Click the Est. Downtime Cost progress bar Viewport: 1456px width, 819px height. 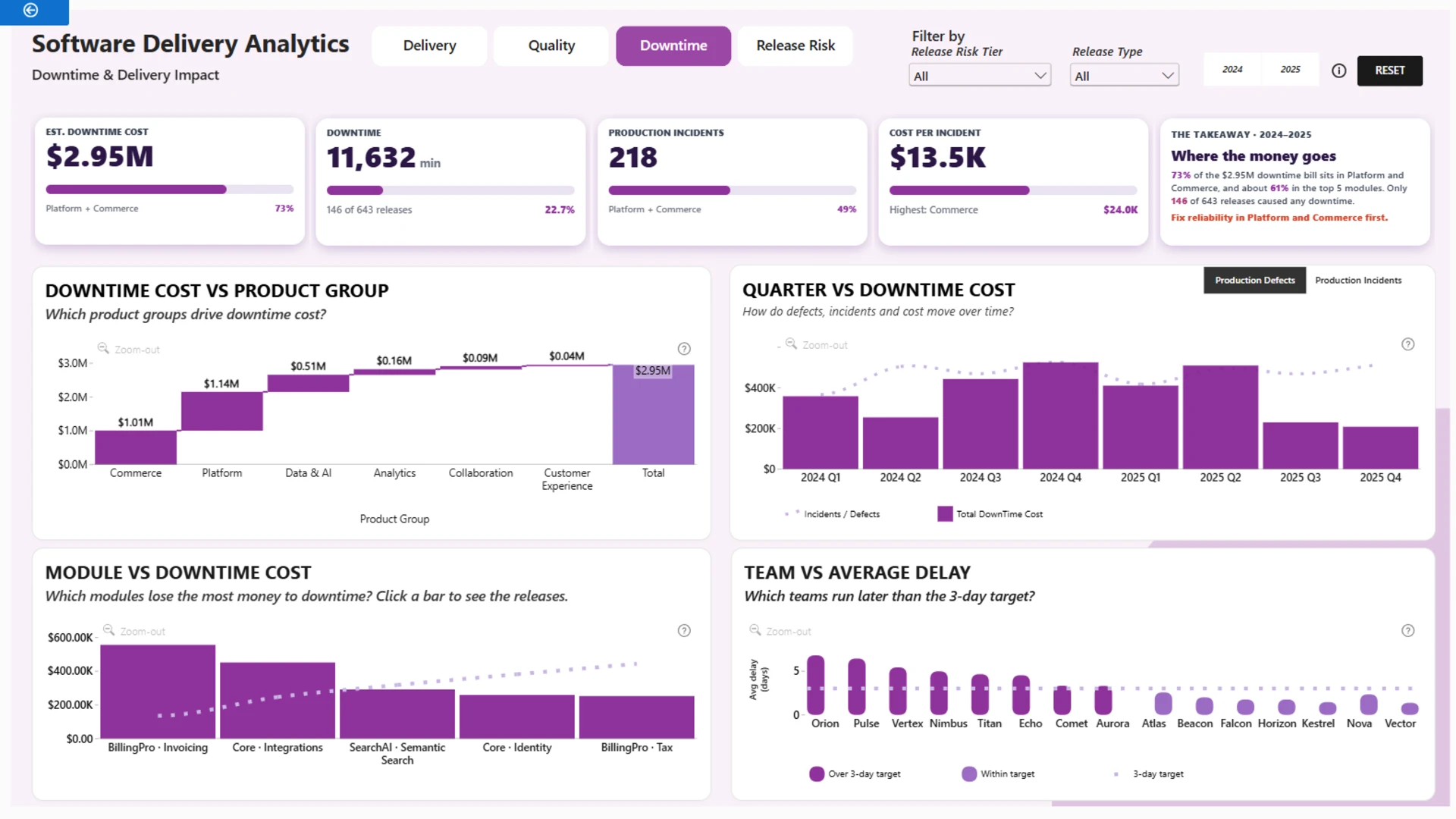170,190
